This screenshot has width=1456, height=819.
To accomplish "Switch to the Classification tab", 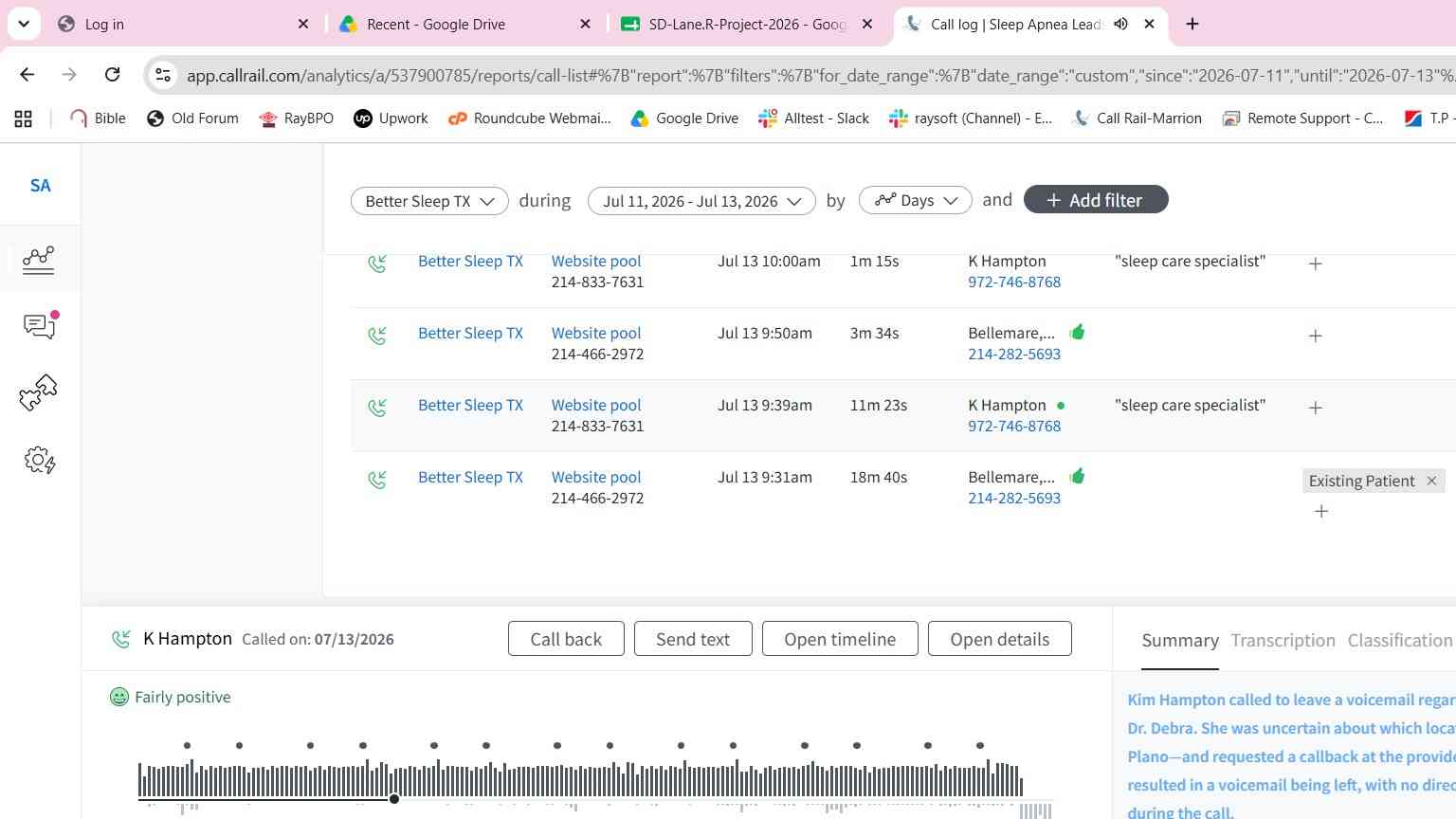I will click(1399, 641).
